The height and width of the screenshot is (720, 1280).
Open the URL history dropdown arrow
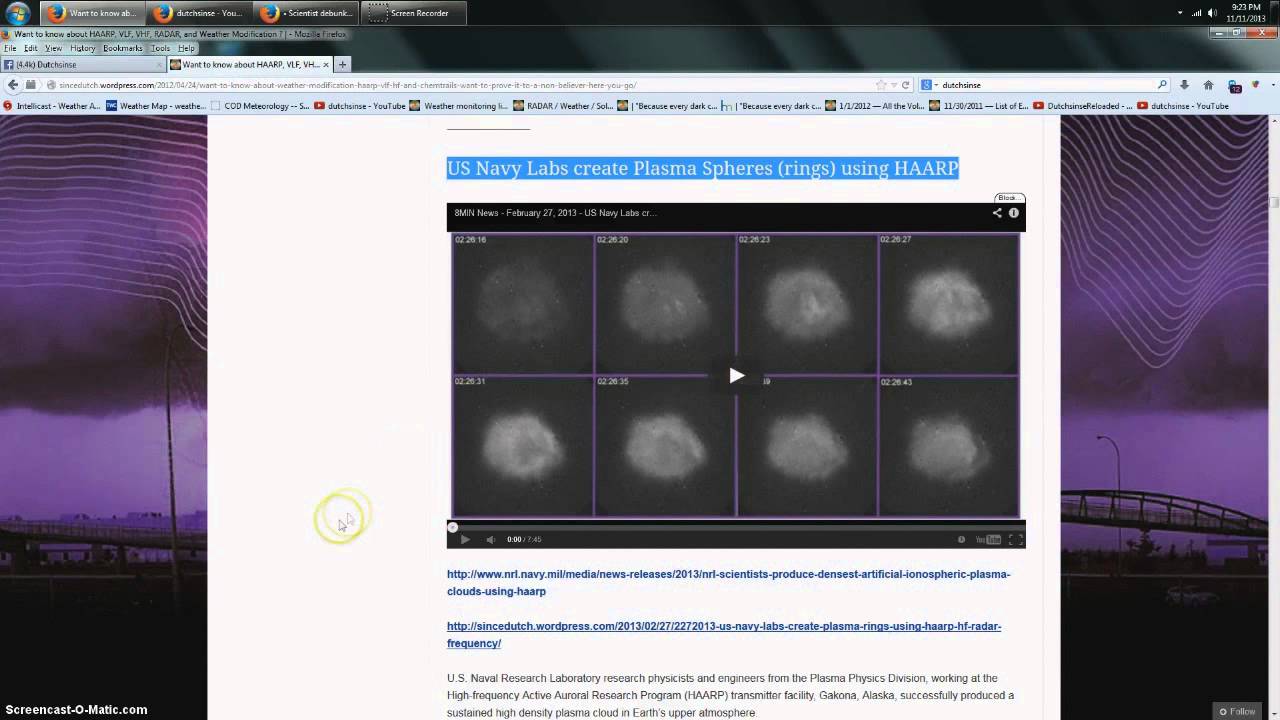tap(893, 85)
